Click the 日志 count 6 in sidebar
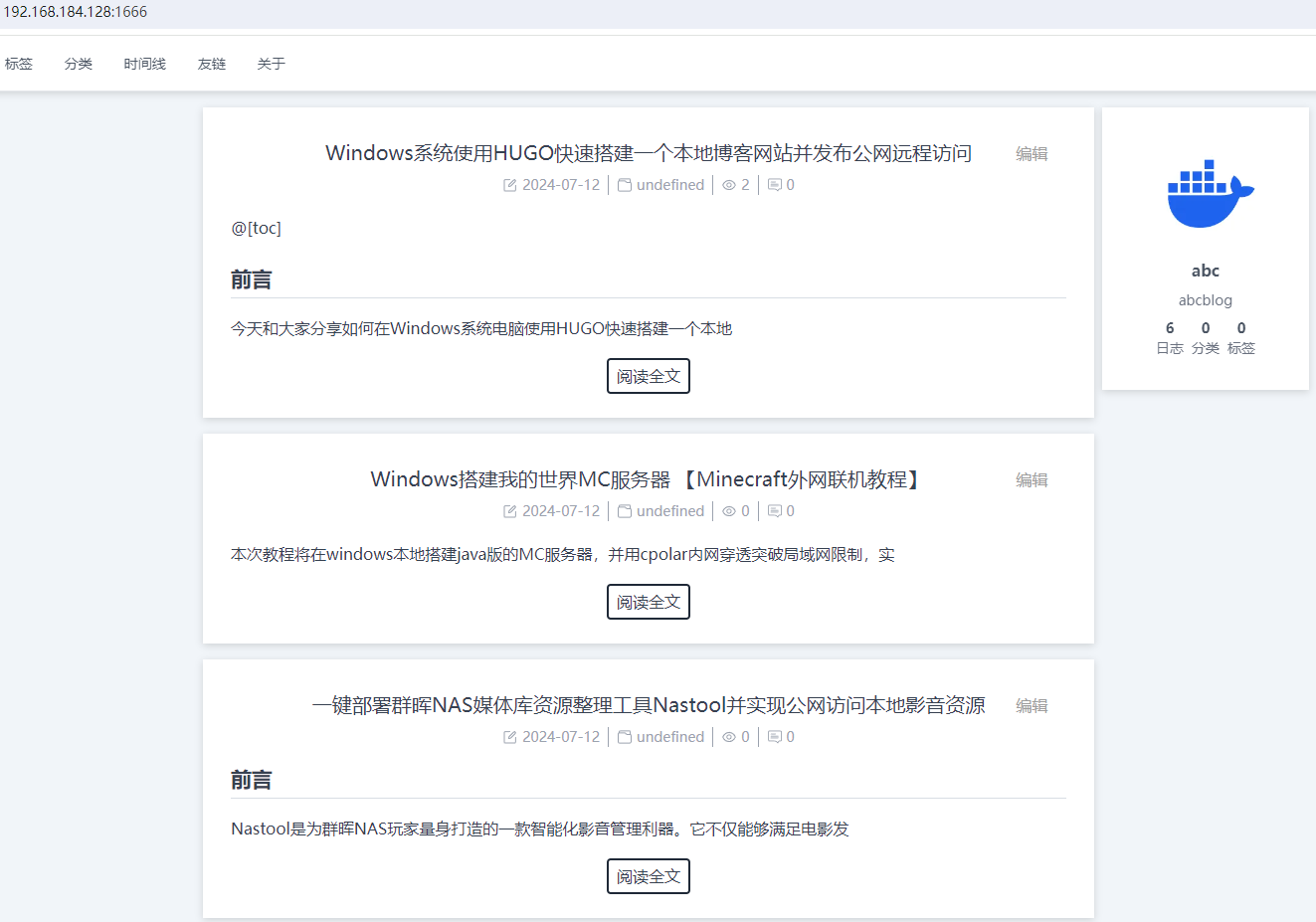 point(1170,327)
